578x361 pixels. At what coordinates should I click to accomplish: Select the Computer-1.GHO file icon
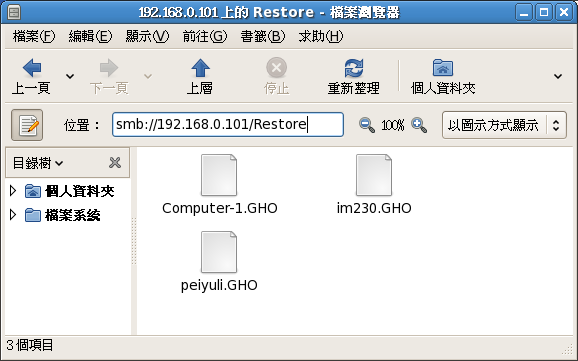click(x=219, y=175)
